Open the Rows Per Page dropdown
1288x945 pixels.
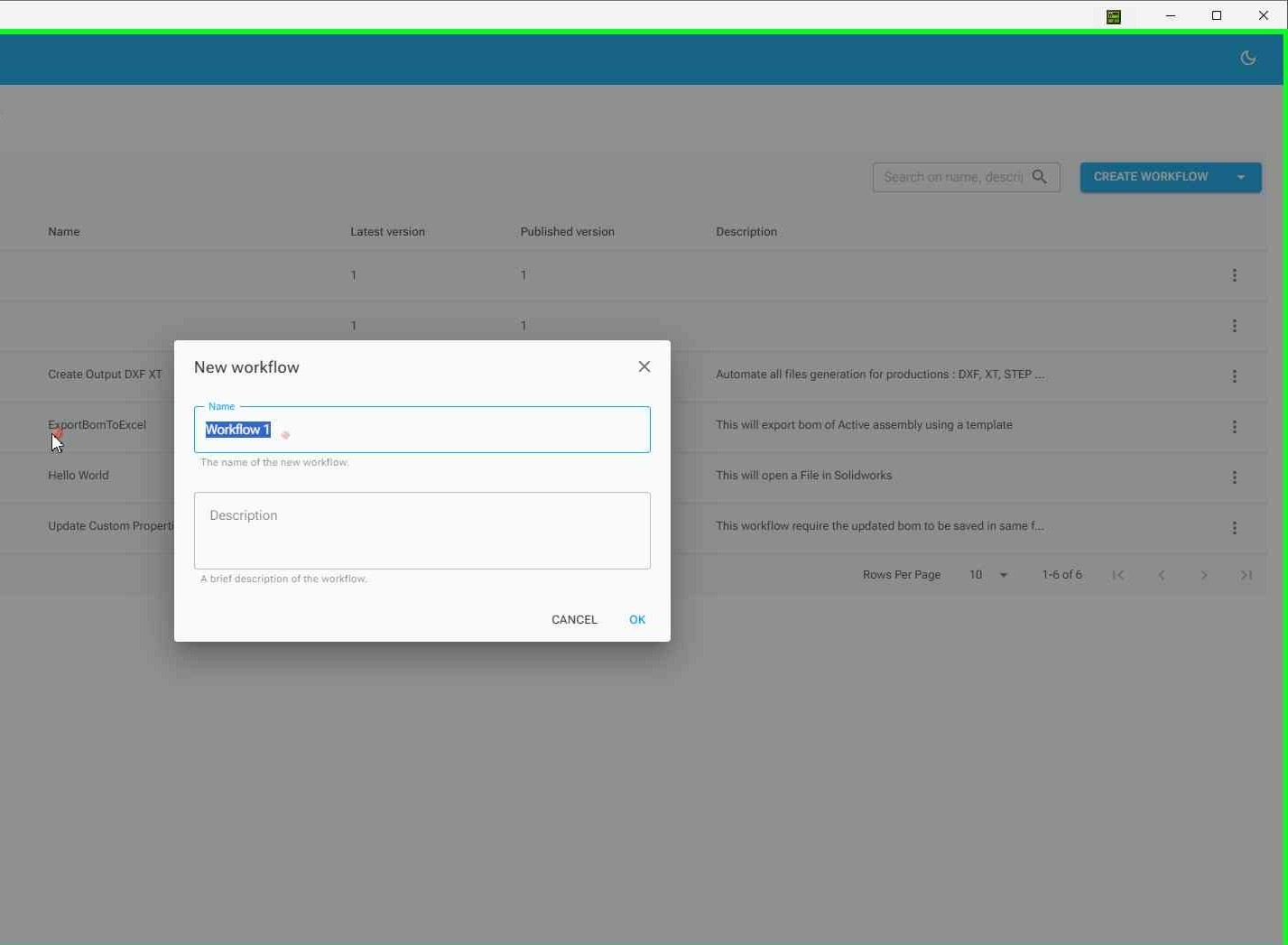[988, 574]
